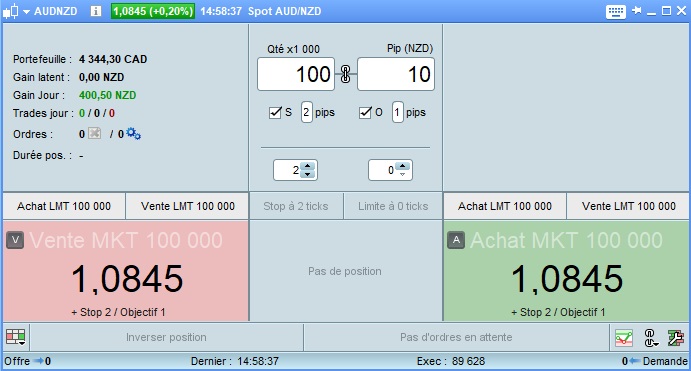Screen dimensions: 691x371
Task: Sell at market with Vente MKT 100 000
Action: 126,271
